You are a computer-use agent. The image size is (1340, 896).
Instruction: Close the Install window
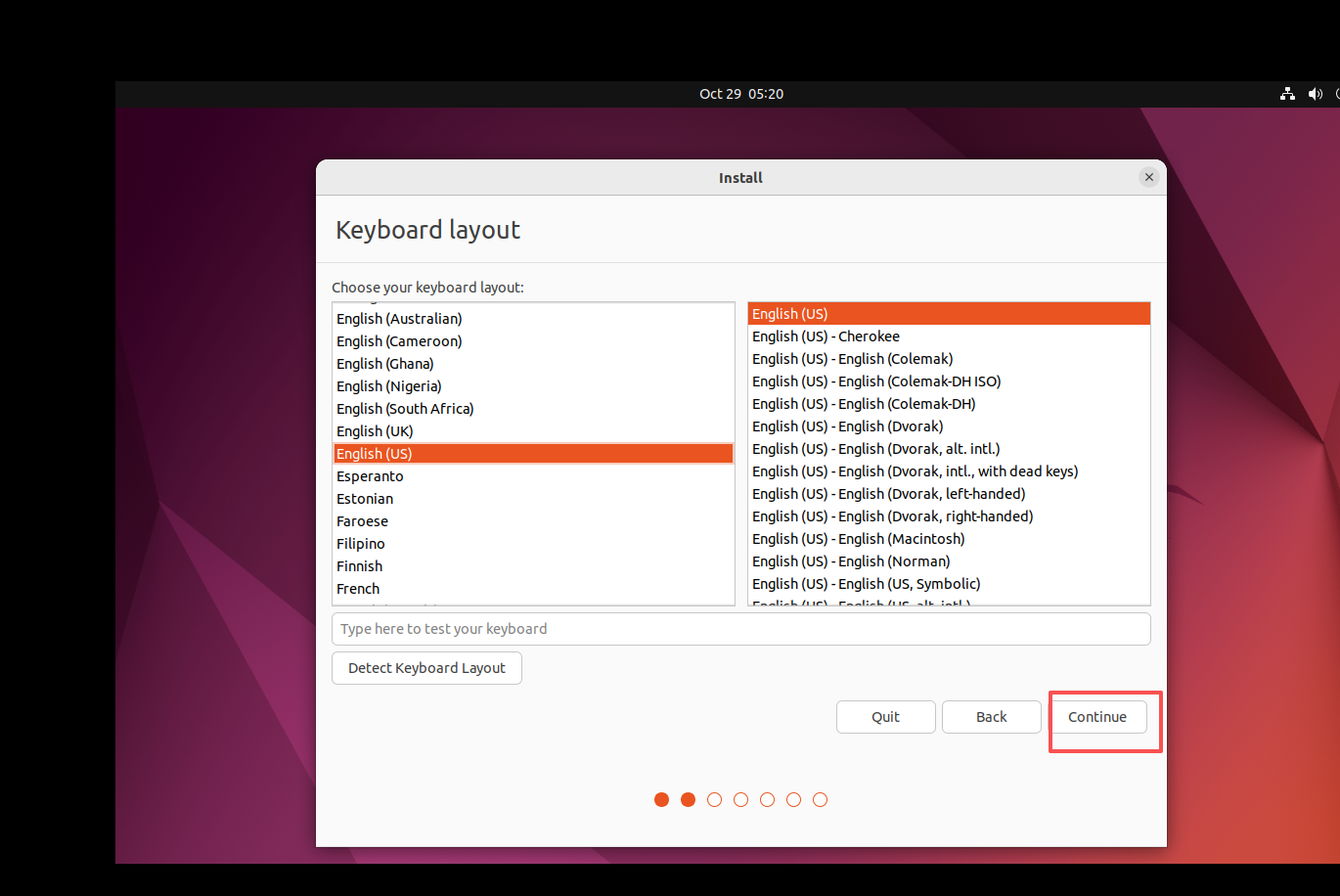tap(1149, 177)
